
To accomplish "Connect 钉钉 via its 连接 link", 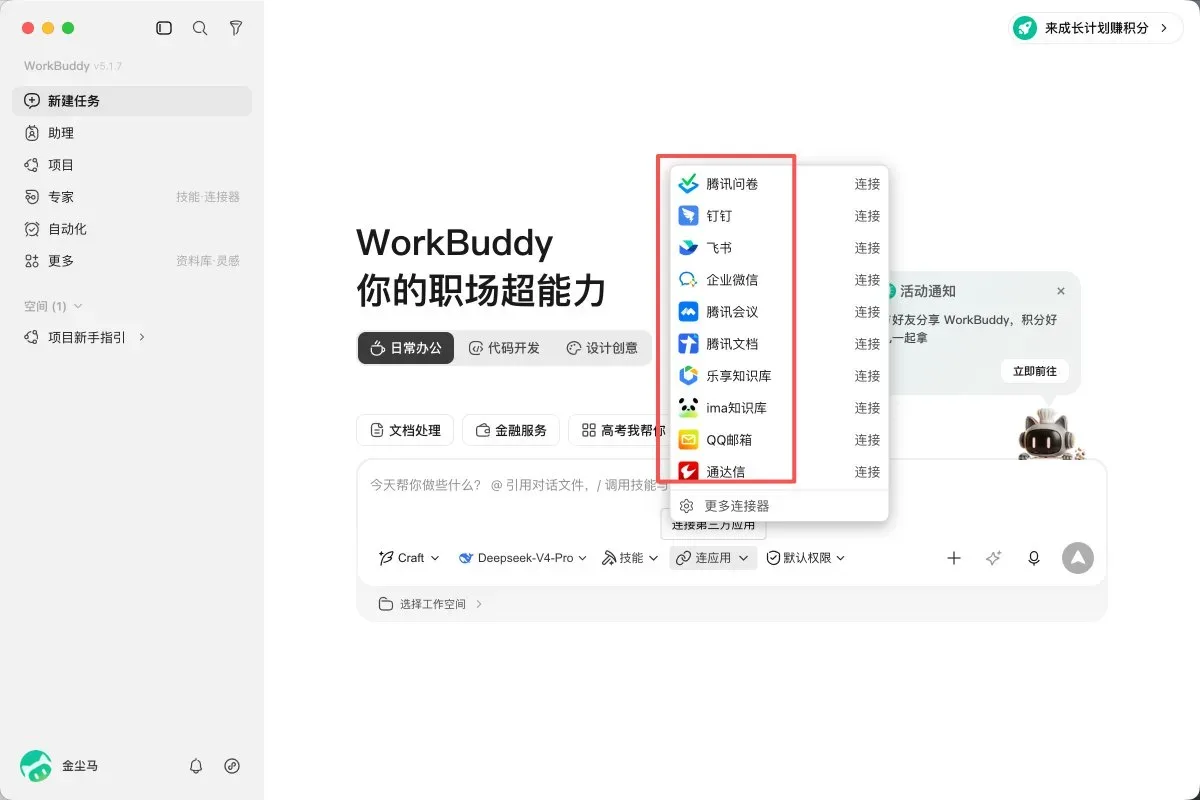I will 867,216.
